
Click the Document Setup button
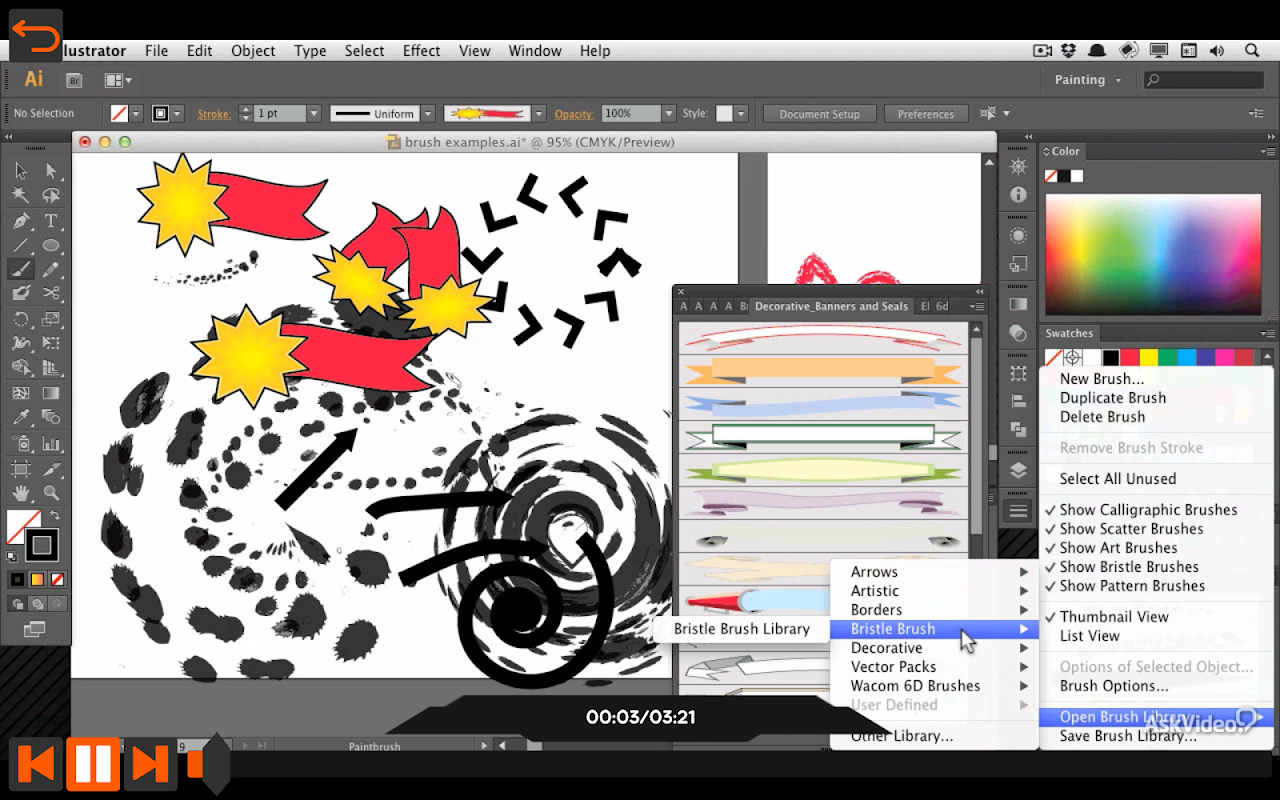[819, 114]
